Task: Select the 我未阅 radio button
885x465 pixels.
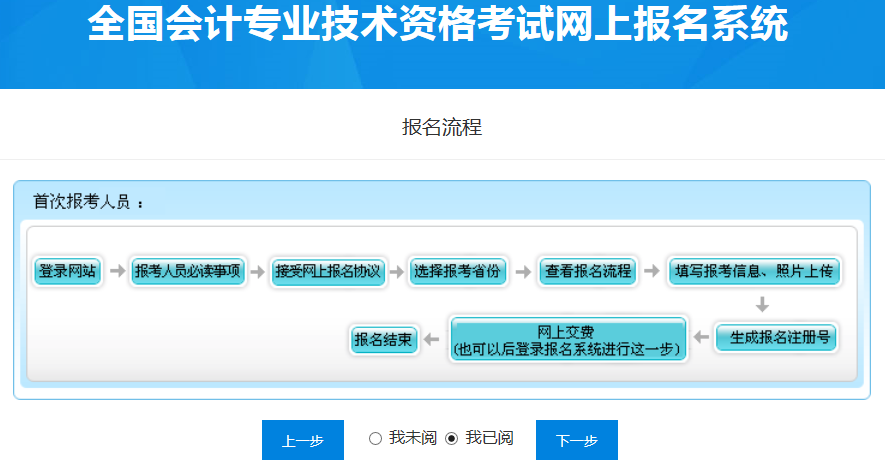Action: point(375,438)
